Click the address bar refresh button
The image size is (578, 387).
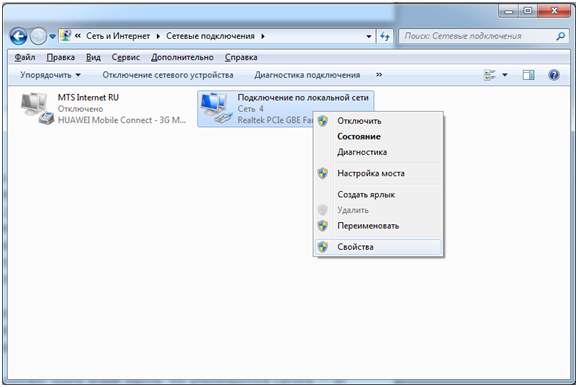click(x=385, y=36)
